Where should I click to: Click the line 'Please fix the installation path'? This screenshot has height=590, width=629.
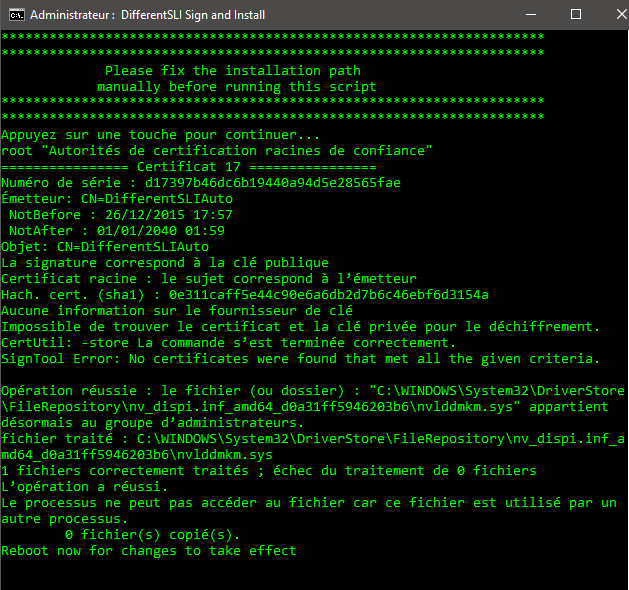[x=233, y=71]
